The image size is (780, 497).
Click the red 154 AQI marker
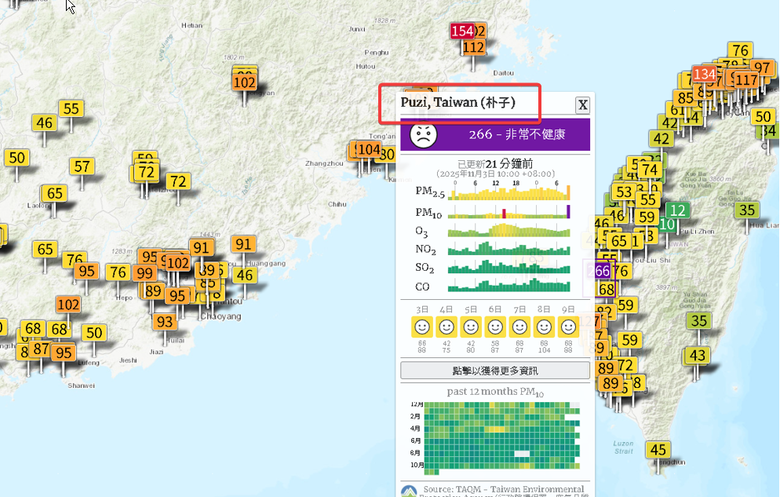coord(462,31)
